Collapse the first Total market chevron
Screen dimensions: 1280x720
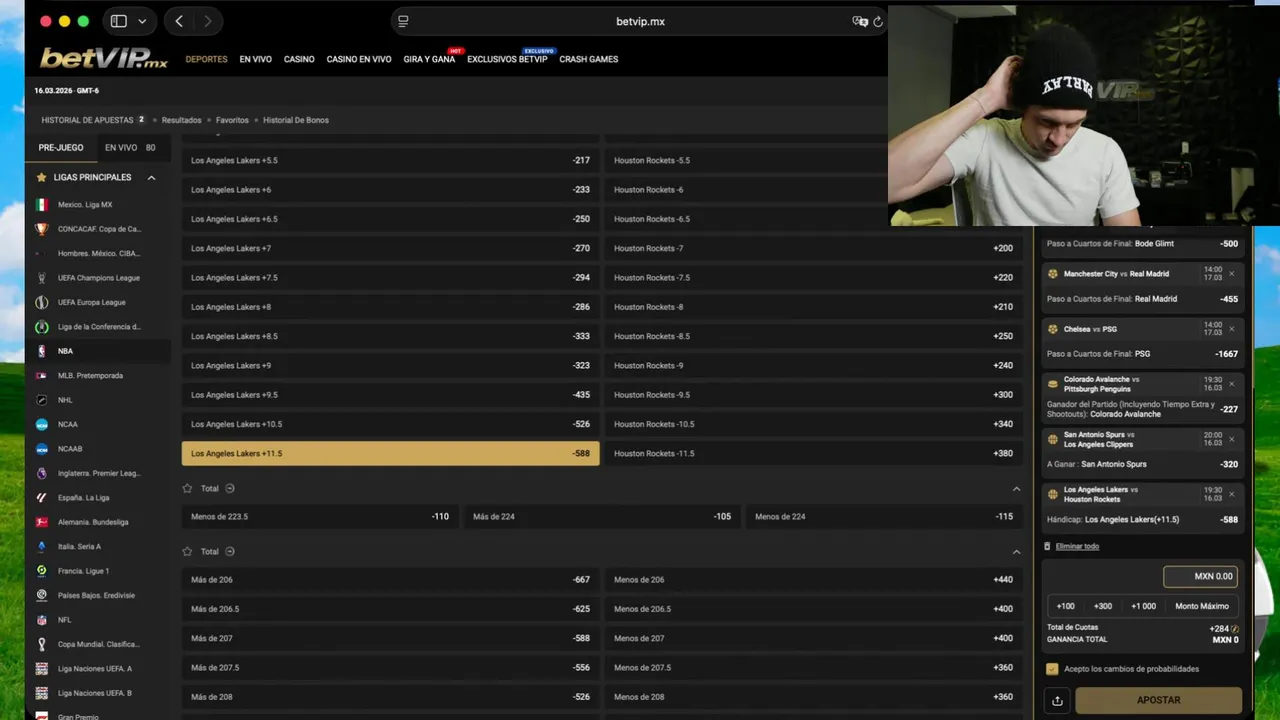(1016, 489)
